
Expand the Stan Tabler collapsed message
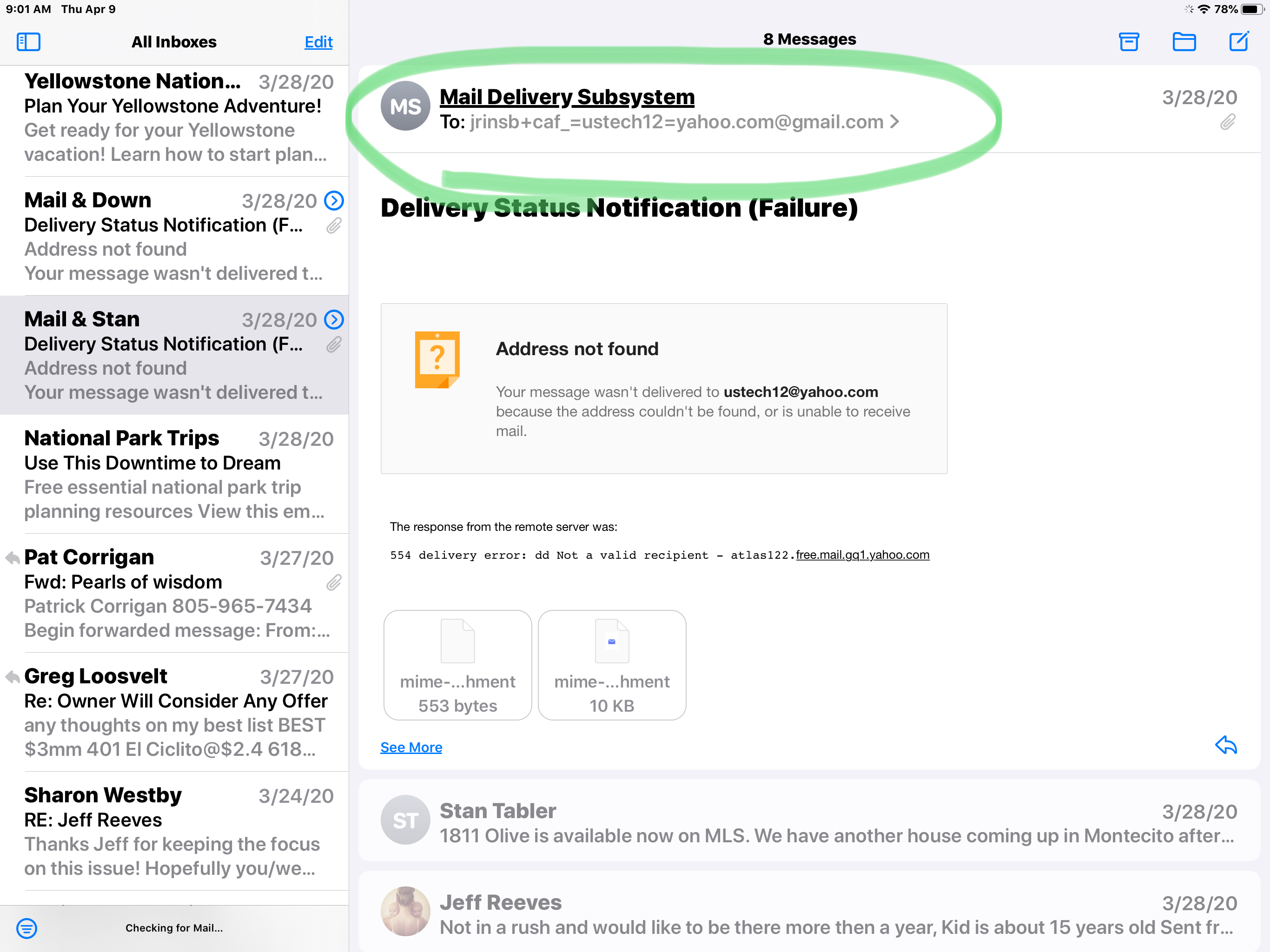pyautogui.click(x=809, y=820)
